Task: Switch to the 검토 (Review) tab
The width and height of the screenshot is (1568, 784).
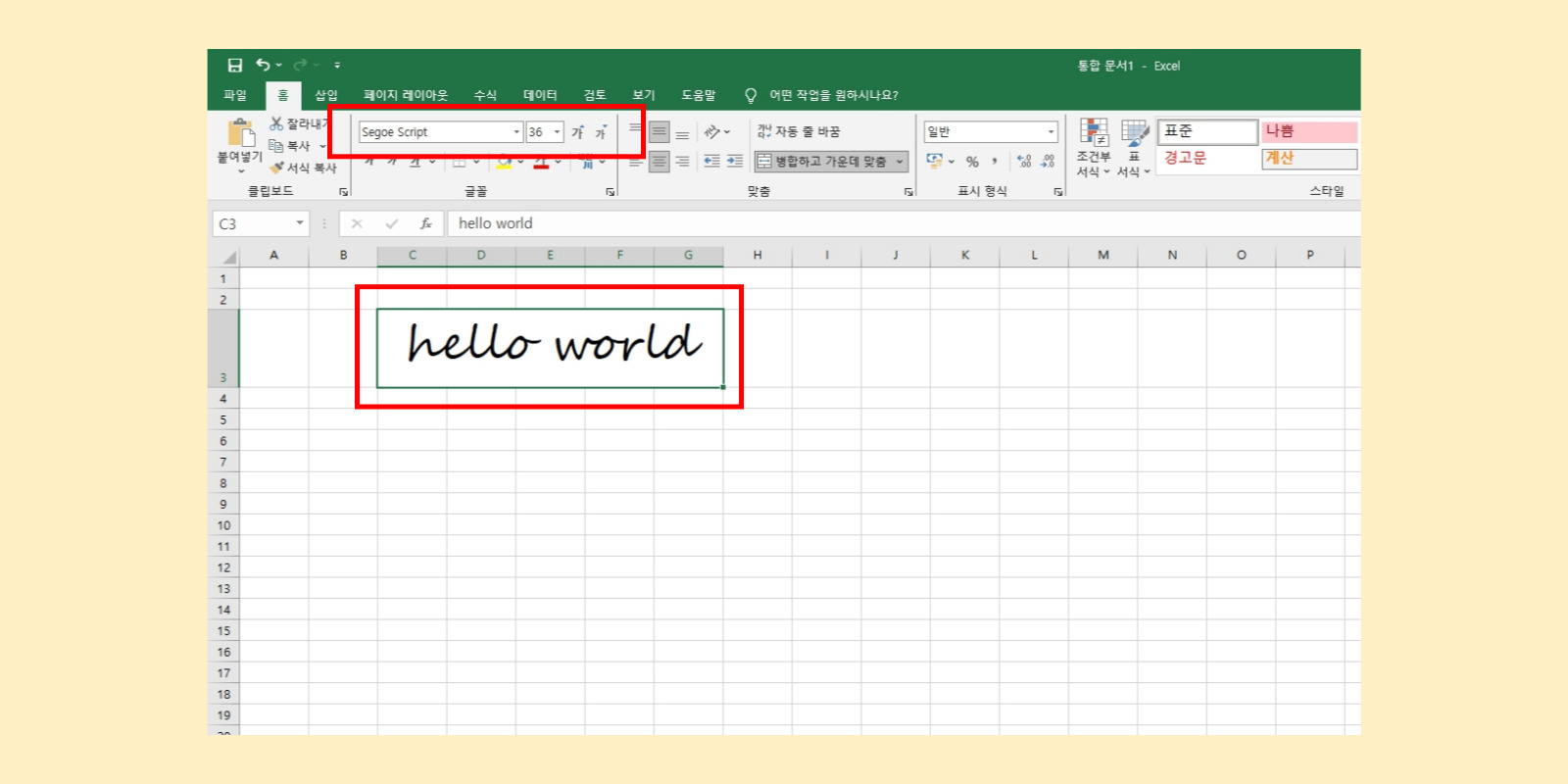Action: point(595,95)
